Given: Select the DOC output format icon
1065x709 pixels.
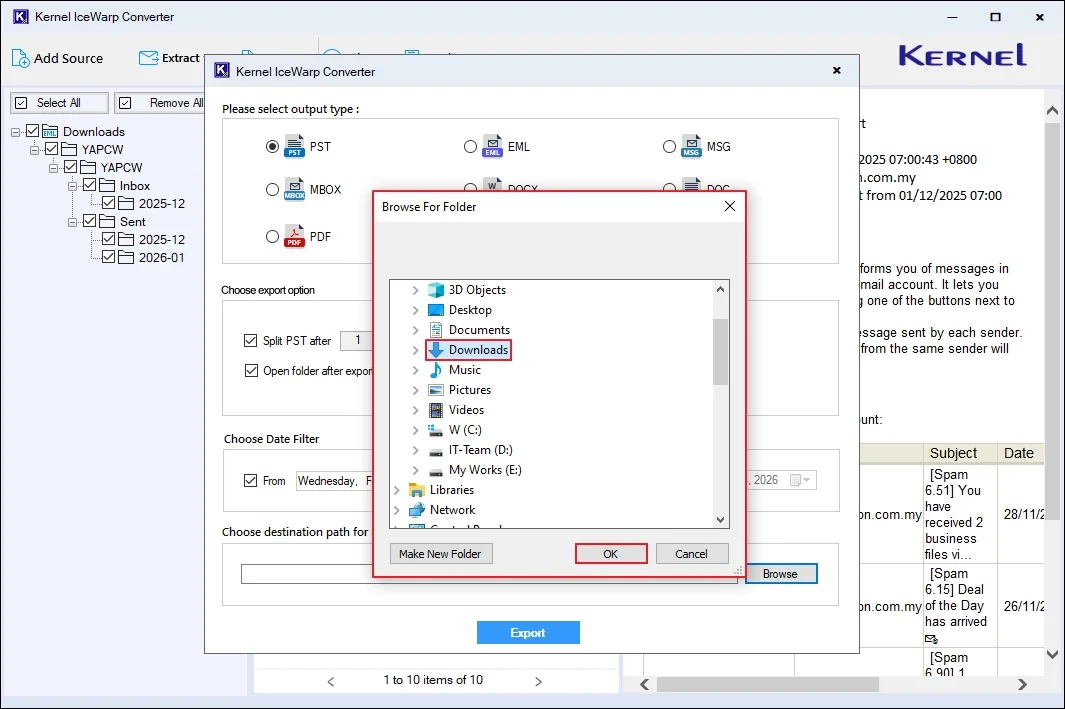Looking at the screenshot, I should coord(690,189).
